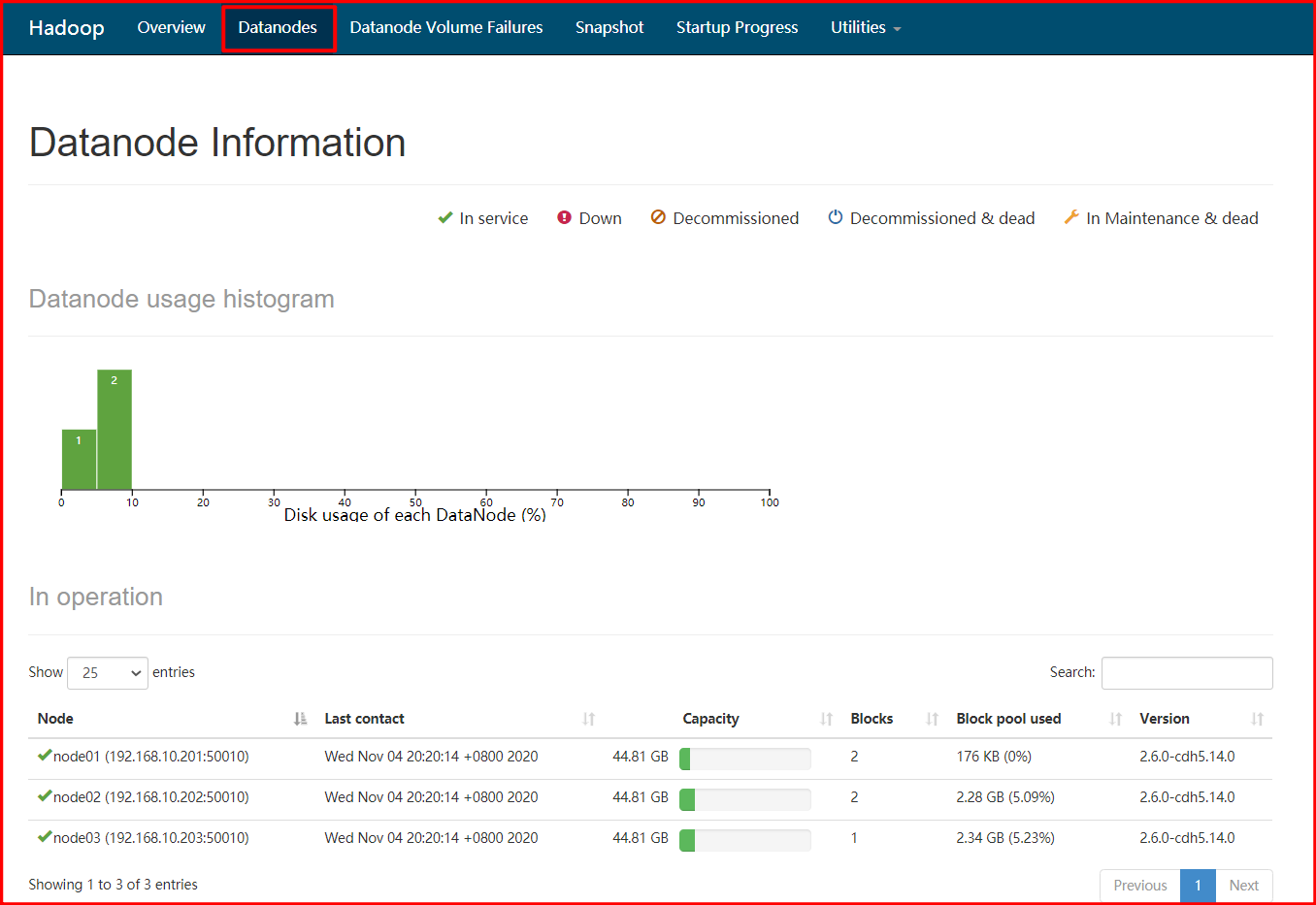1316x905 pixels.
Task: Click the Next pagination button
Action: (1243, 885)
